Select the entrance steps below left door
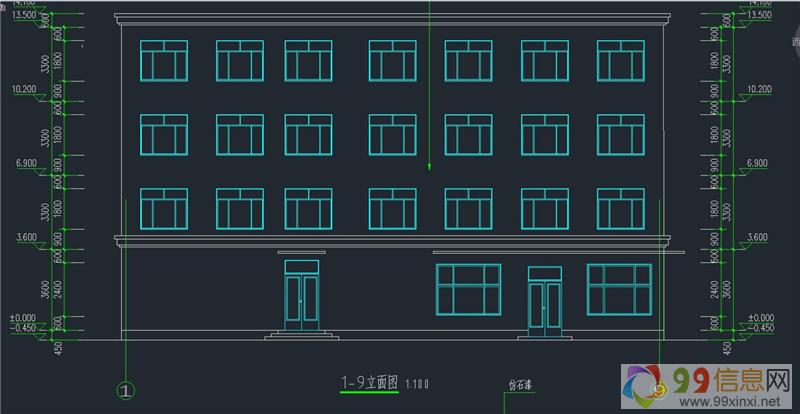The height and width of the screenshot is (414, 800). pyautogui.click(x=300, y=335)
